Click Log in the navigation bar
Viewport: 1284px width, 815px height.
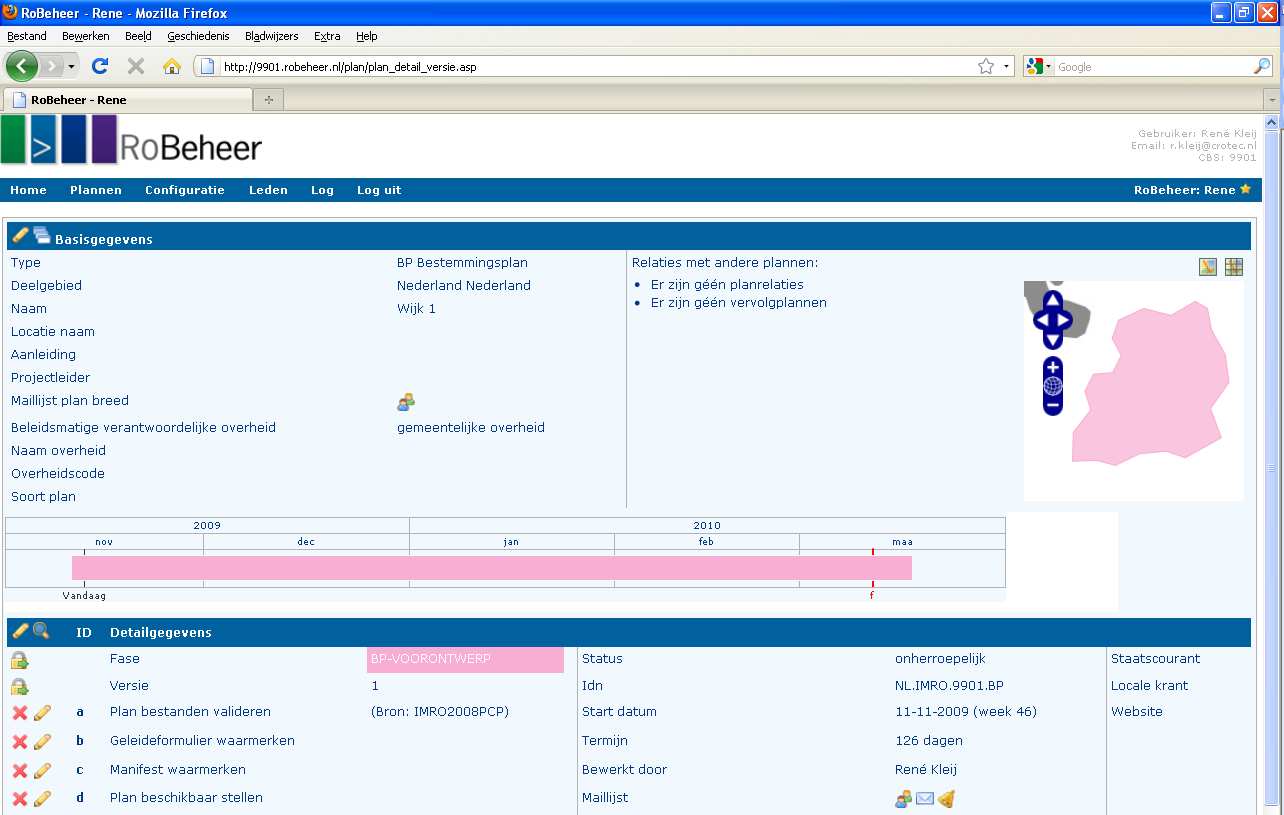coord(322,190)
